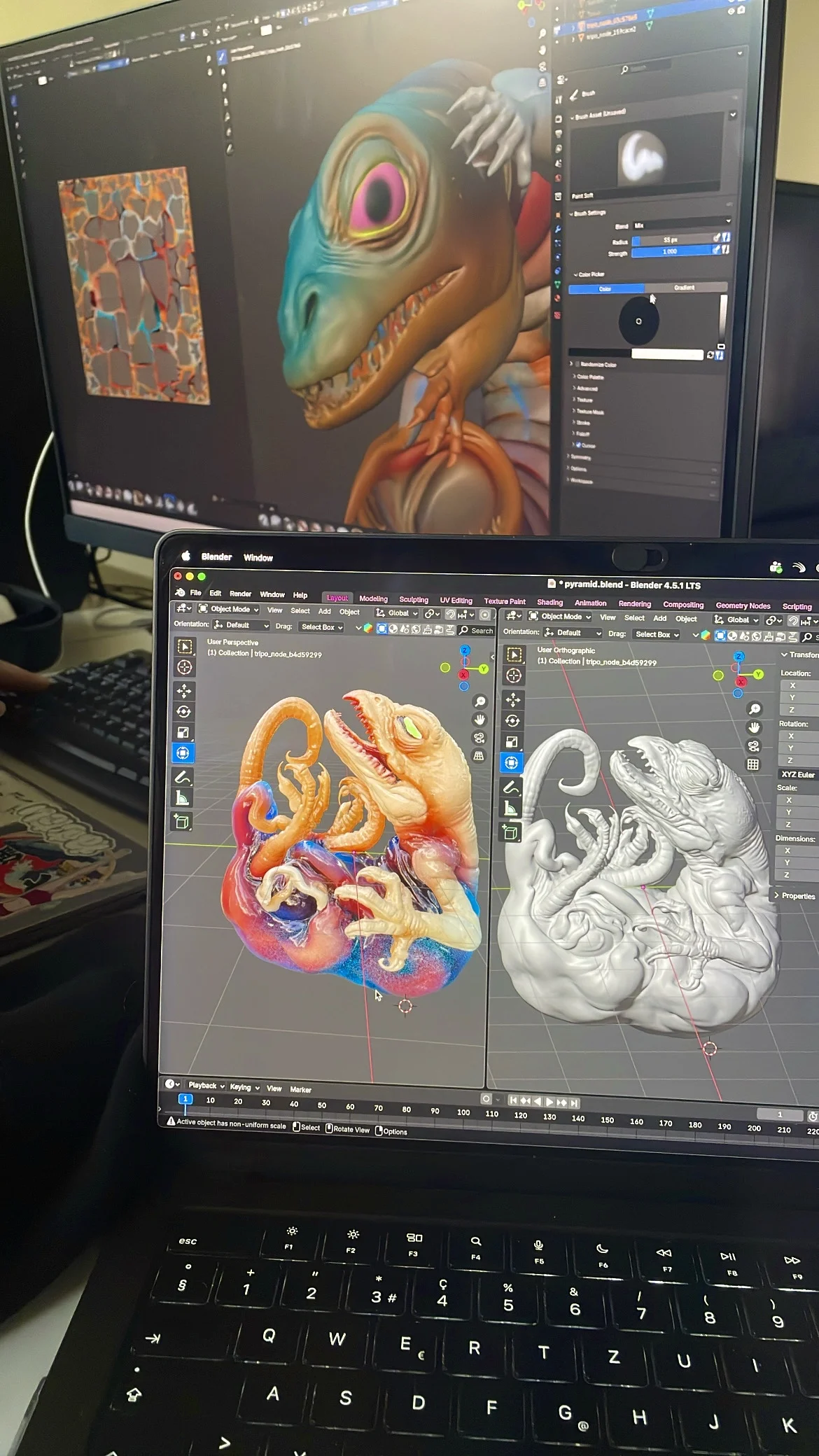Select the Rotate tool in left viewport
Viewport: 819px width, 1456px height.
(184, 712)
